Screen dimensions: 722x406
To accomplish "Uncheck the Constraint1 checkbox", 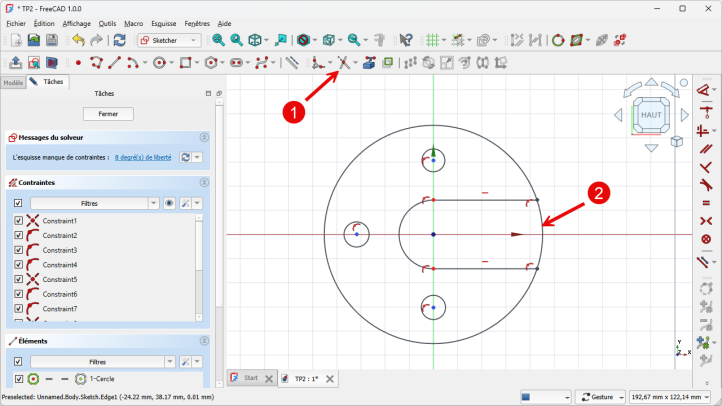I will pyautogui.click(x=18, y=220).
